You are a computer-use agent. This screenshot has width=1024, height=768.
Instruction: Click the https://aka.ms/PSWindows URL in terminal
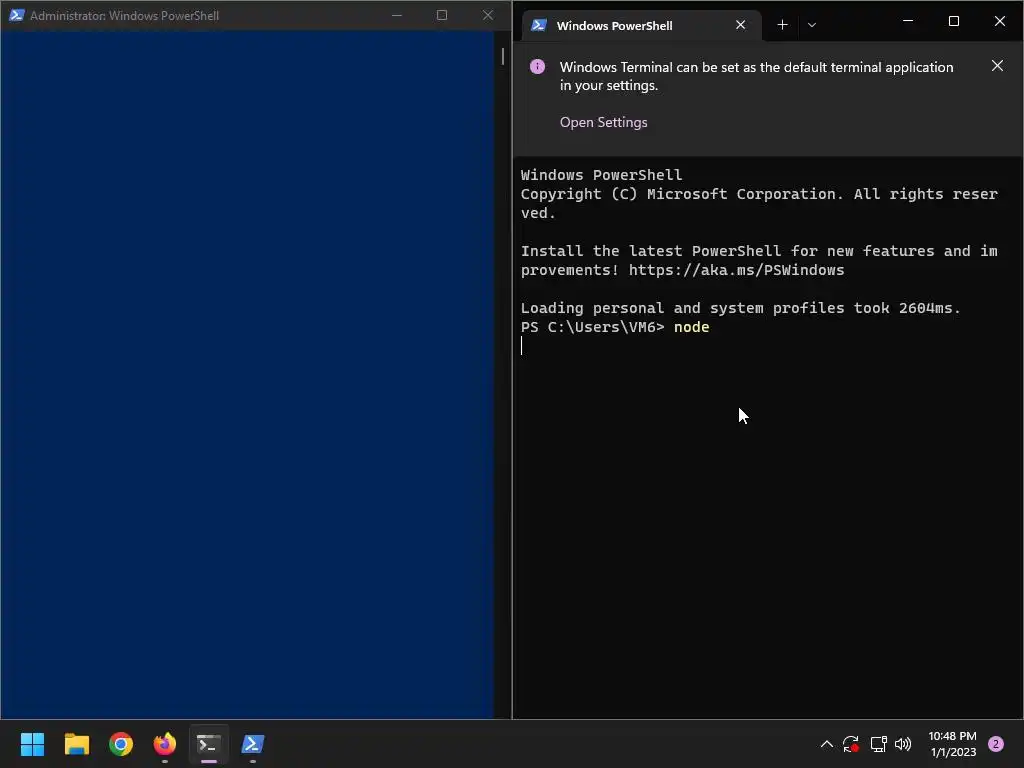737,270
